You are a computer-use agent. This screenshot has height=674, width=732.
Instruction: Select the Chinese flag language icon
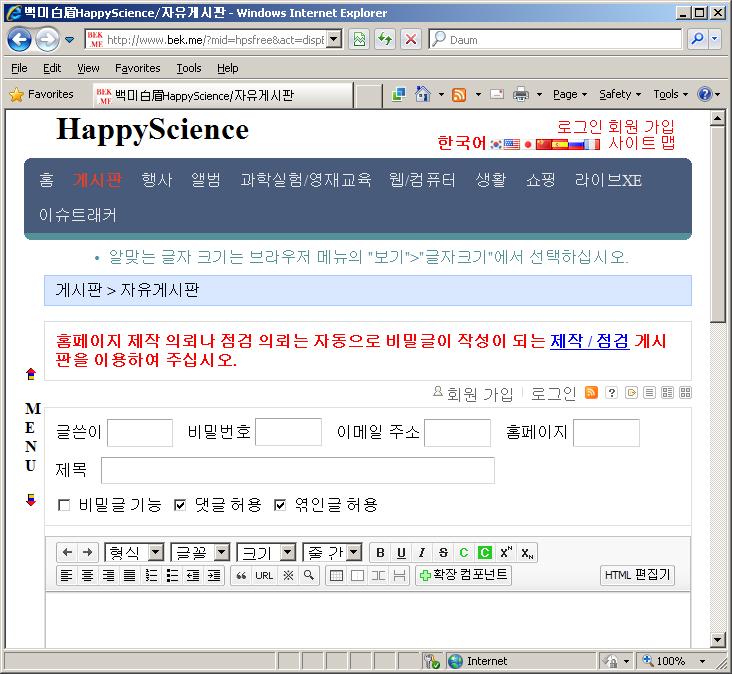click(543, 144)
